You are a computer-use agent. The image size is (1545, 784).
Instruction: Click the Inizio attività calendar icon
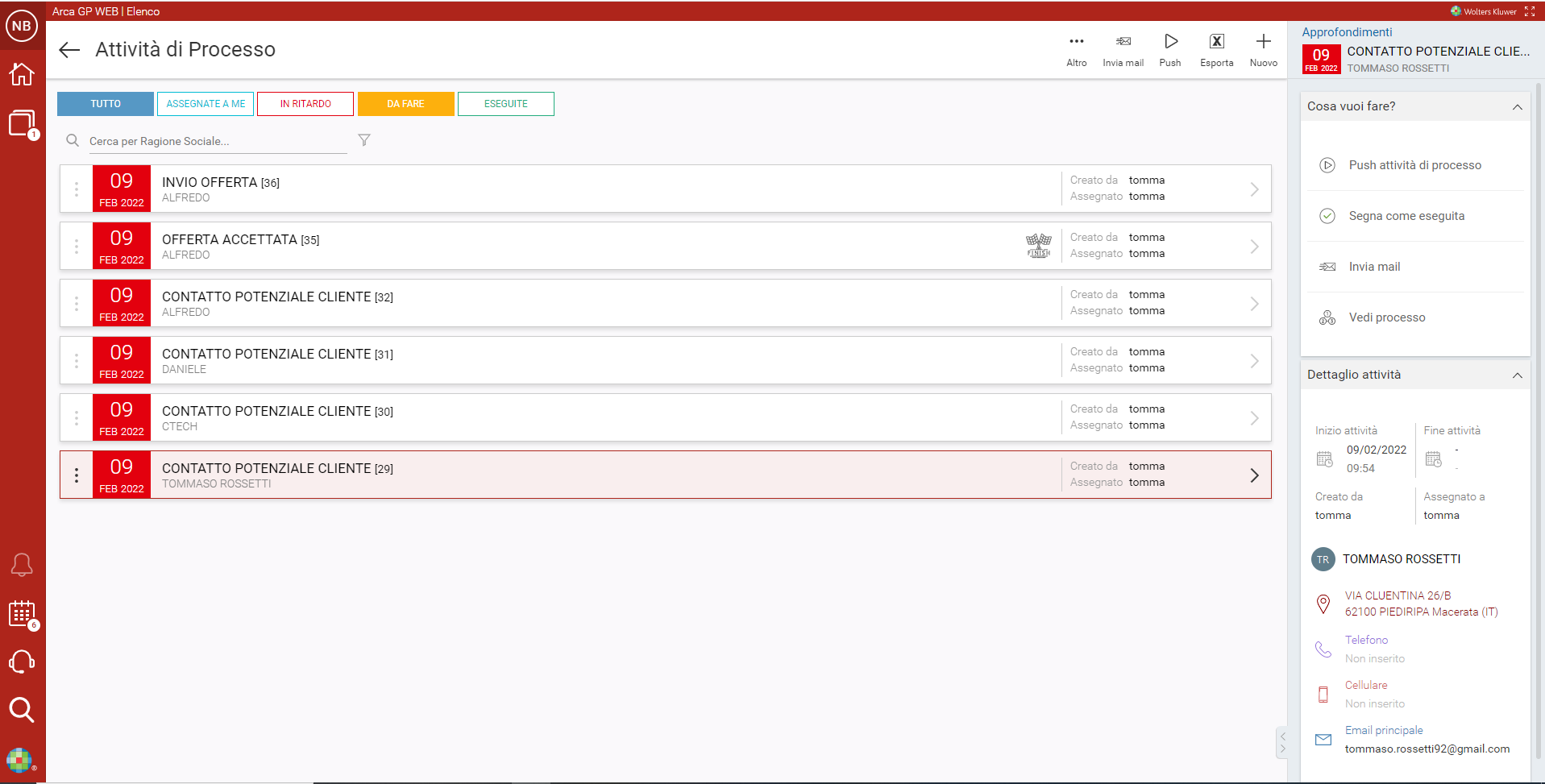click(x=1324, y=459)
